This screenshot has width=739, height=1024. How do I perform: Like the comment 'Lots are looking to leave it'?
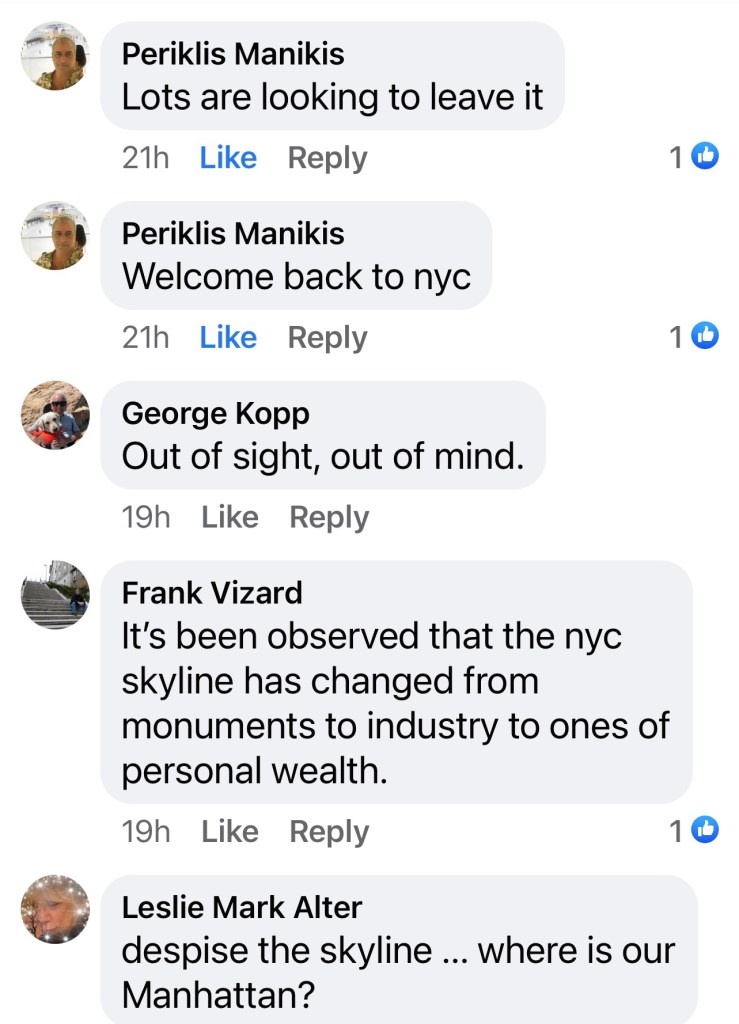pyautogui.click(x=228, y=158)
